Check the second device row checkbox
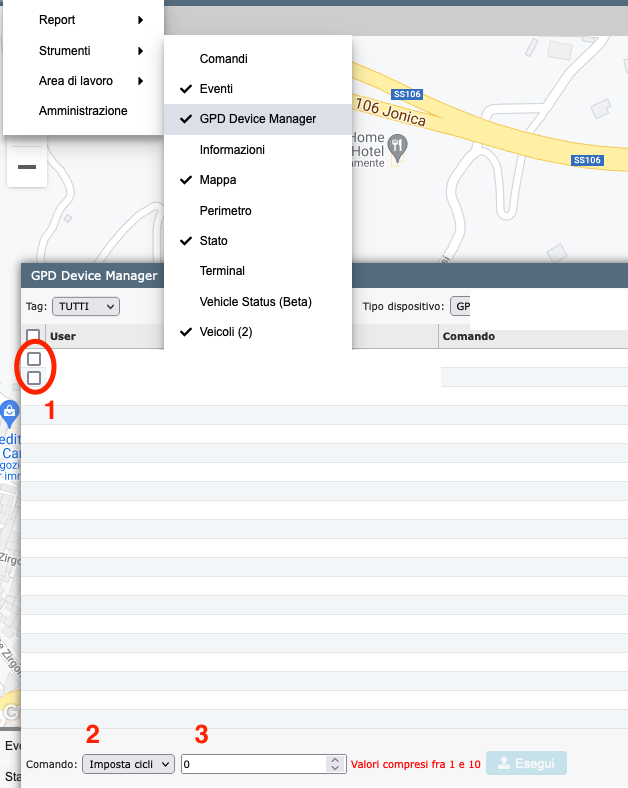 (x=34, y=378)
